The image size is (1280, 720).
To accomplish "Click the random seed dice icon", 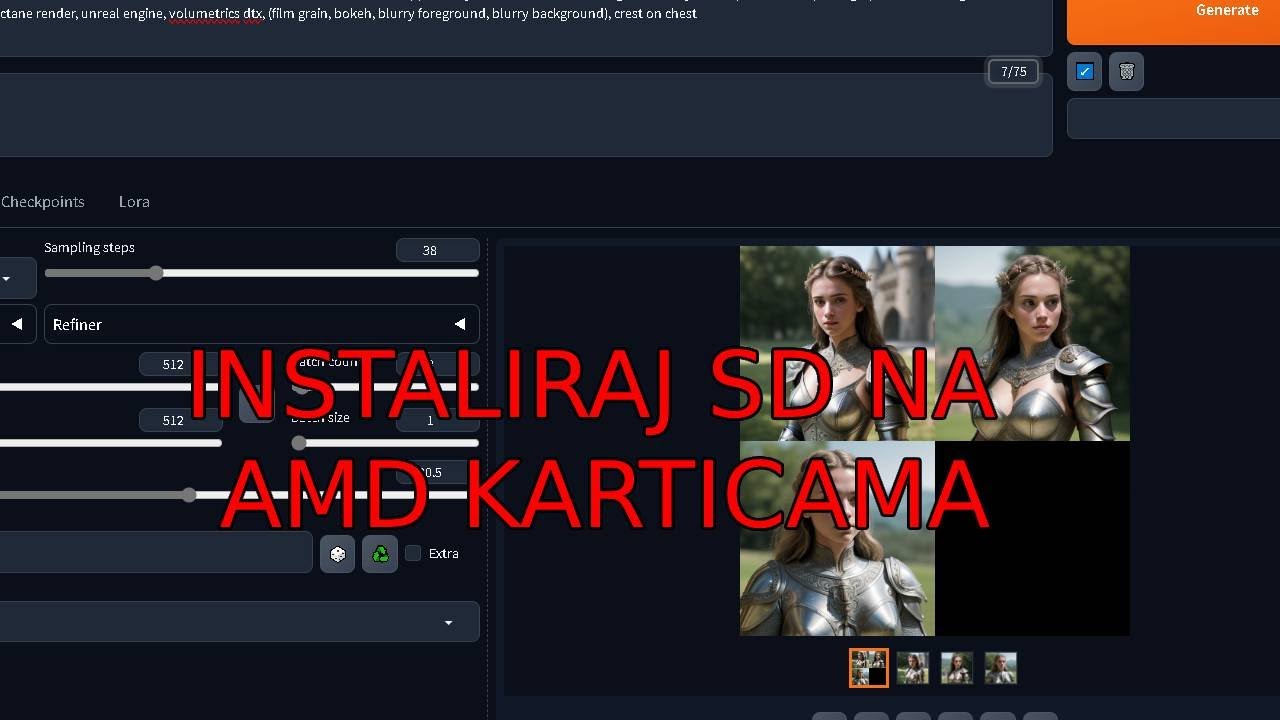I will 338,554.
